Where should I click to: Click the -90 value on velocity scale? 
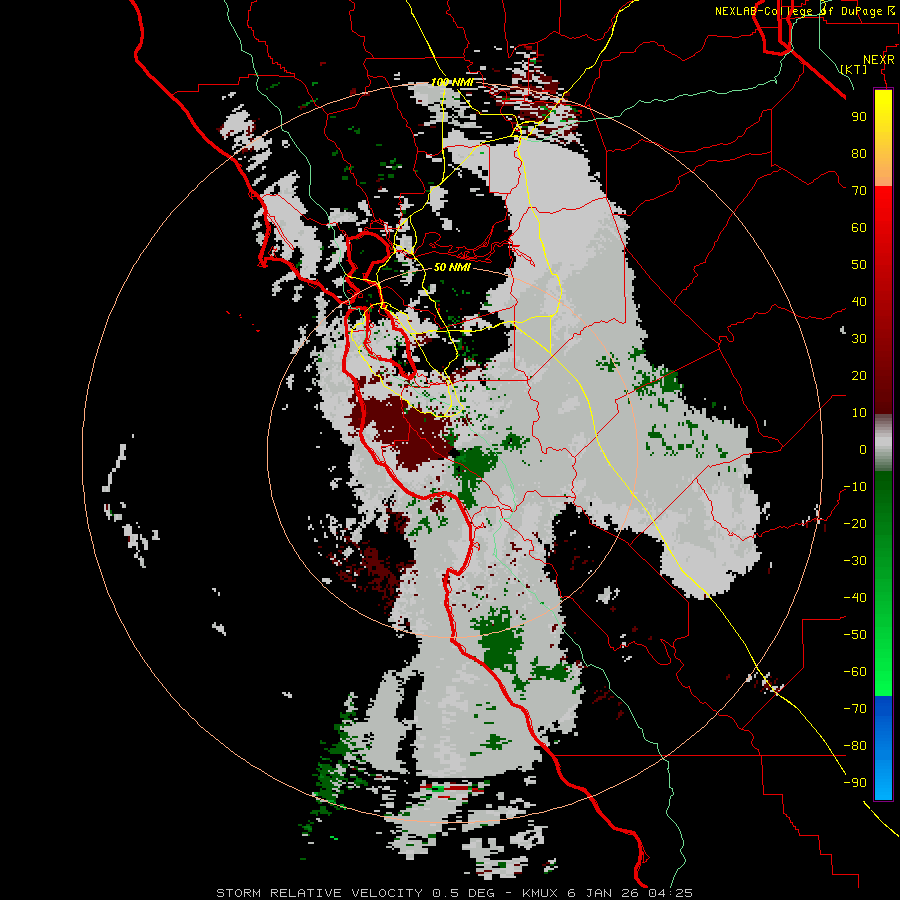(855, 783)
